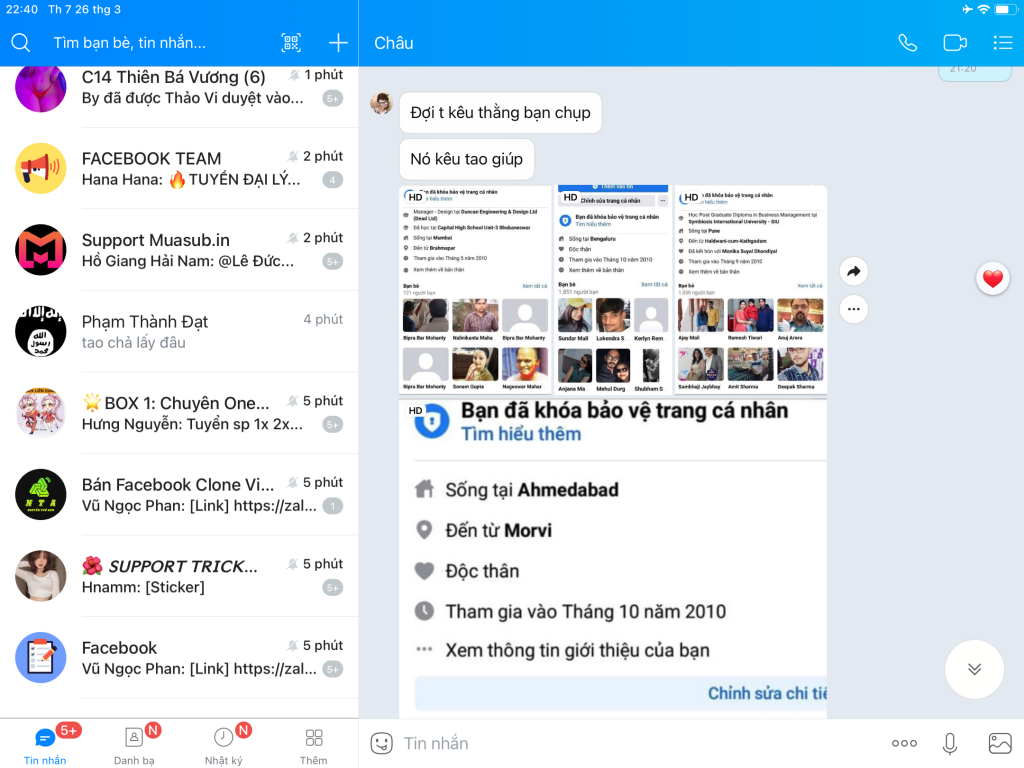The height and width of the screenshot is (768, 1024).
Task: Tap the search magnifier icon
Action: click(x=21, y=43)
